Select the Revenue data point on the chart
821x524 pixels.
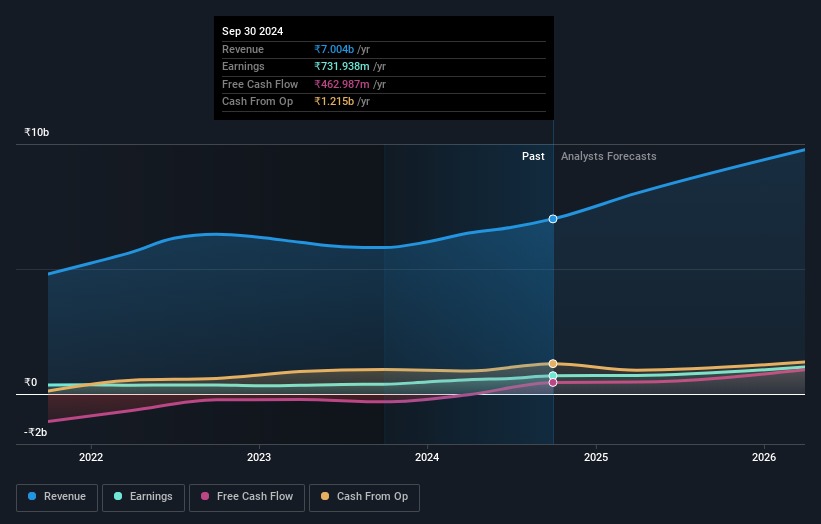tap(553, 219)
